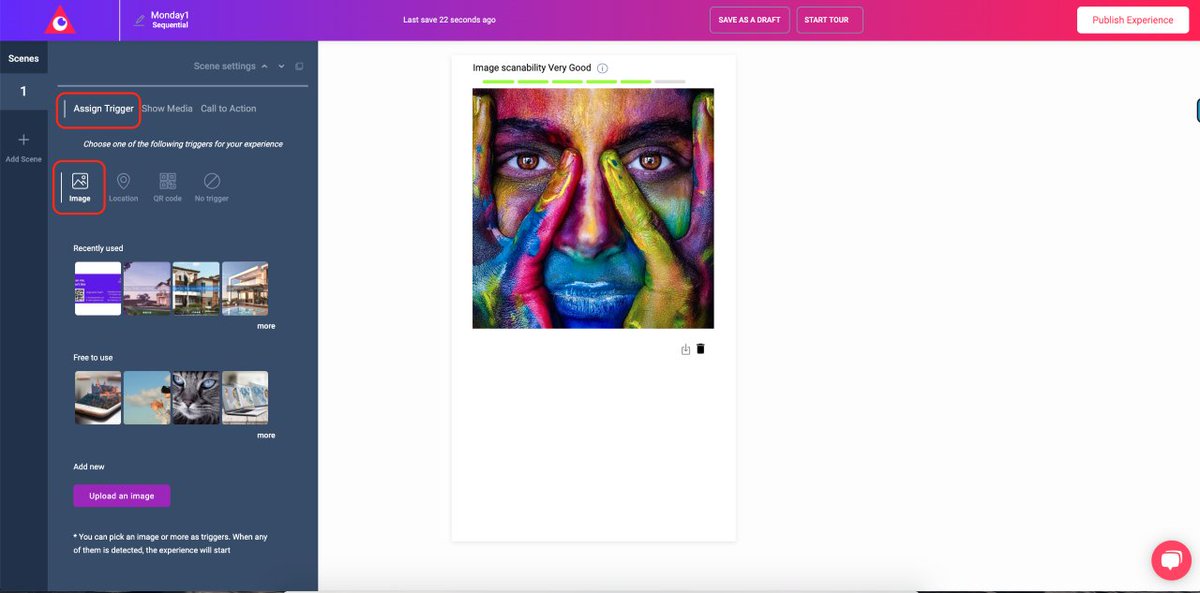Click the duplicate scene icon
Screen dimensions: 1200x593
pos(299,67)
